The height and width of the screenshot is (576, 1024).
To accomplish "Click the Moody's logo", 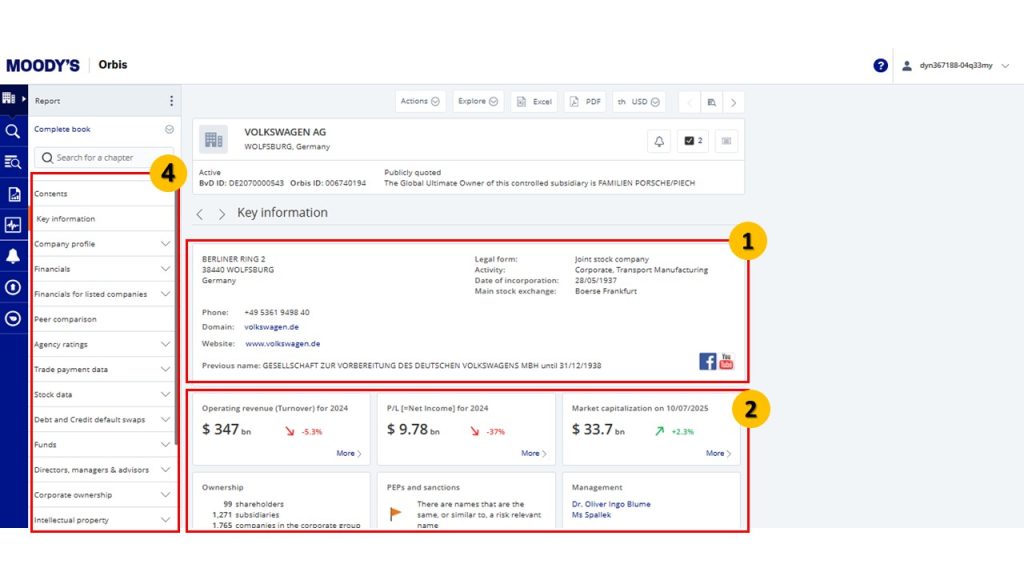I will click(x=42, y=65).
